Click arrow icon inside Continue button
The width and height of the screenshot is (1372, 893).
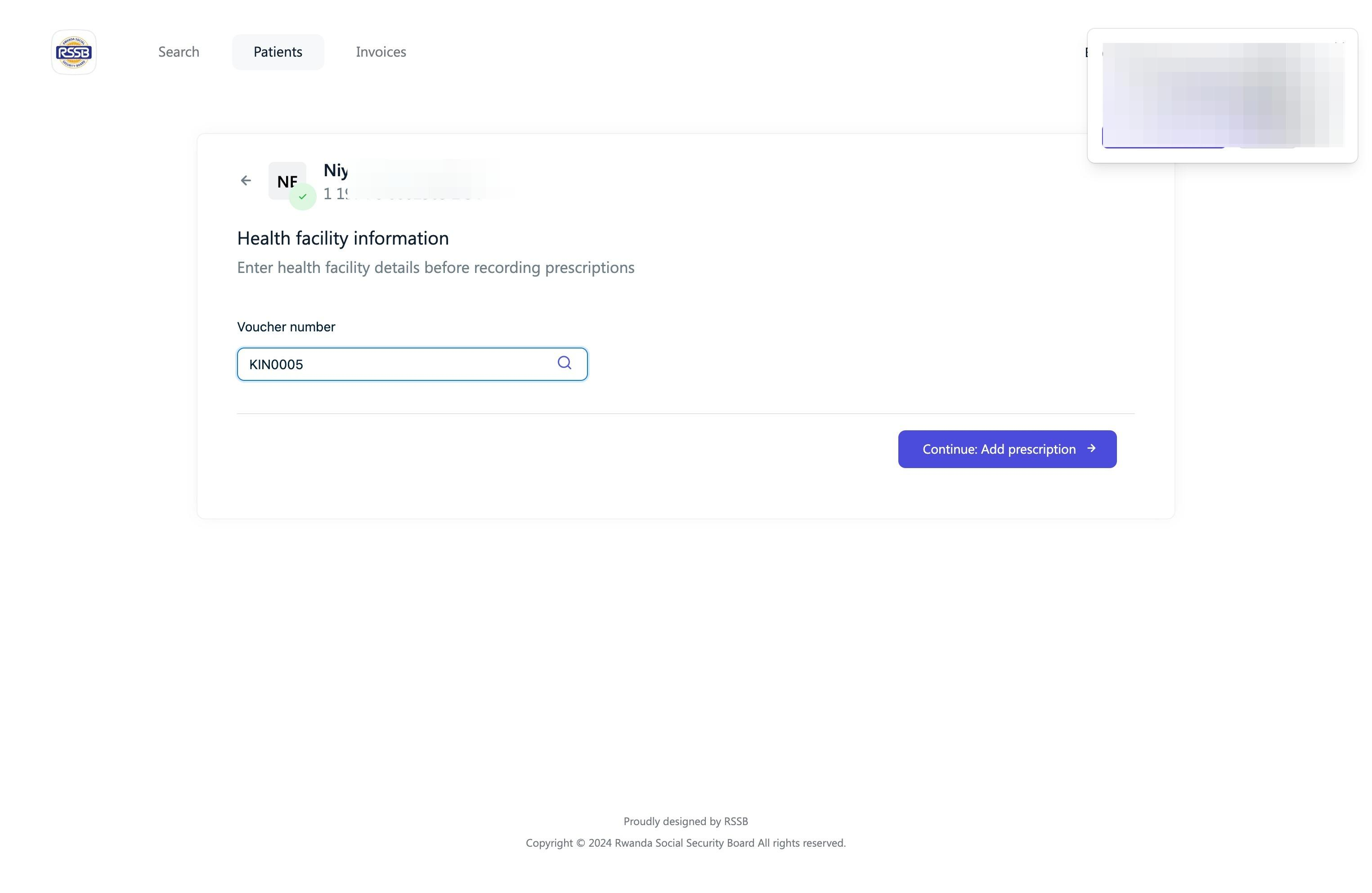1091,448
